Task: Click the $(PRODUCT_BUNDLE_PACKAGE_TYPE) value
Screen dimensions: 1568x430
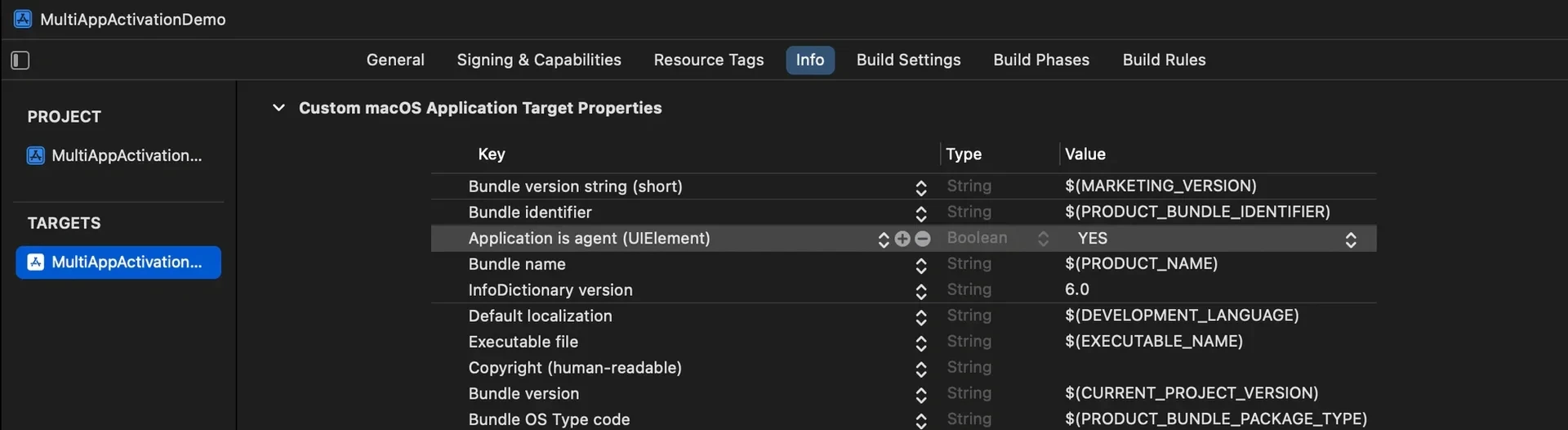Action: 1216,419
